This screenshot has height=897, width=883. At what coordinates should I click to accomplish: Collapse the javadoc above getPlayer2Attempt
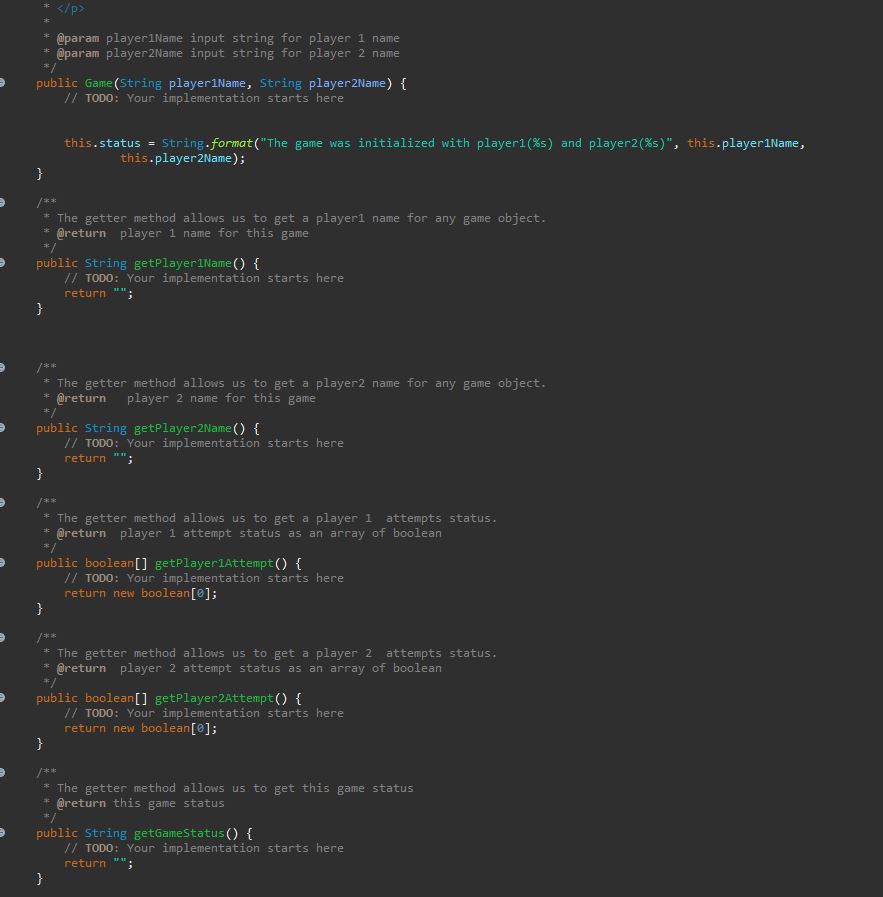pyautogui.click(x=6, y=637)
